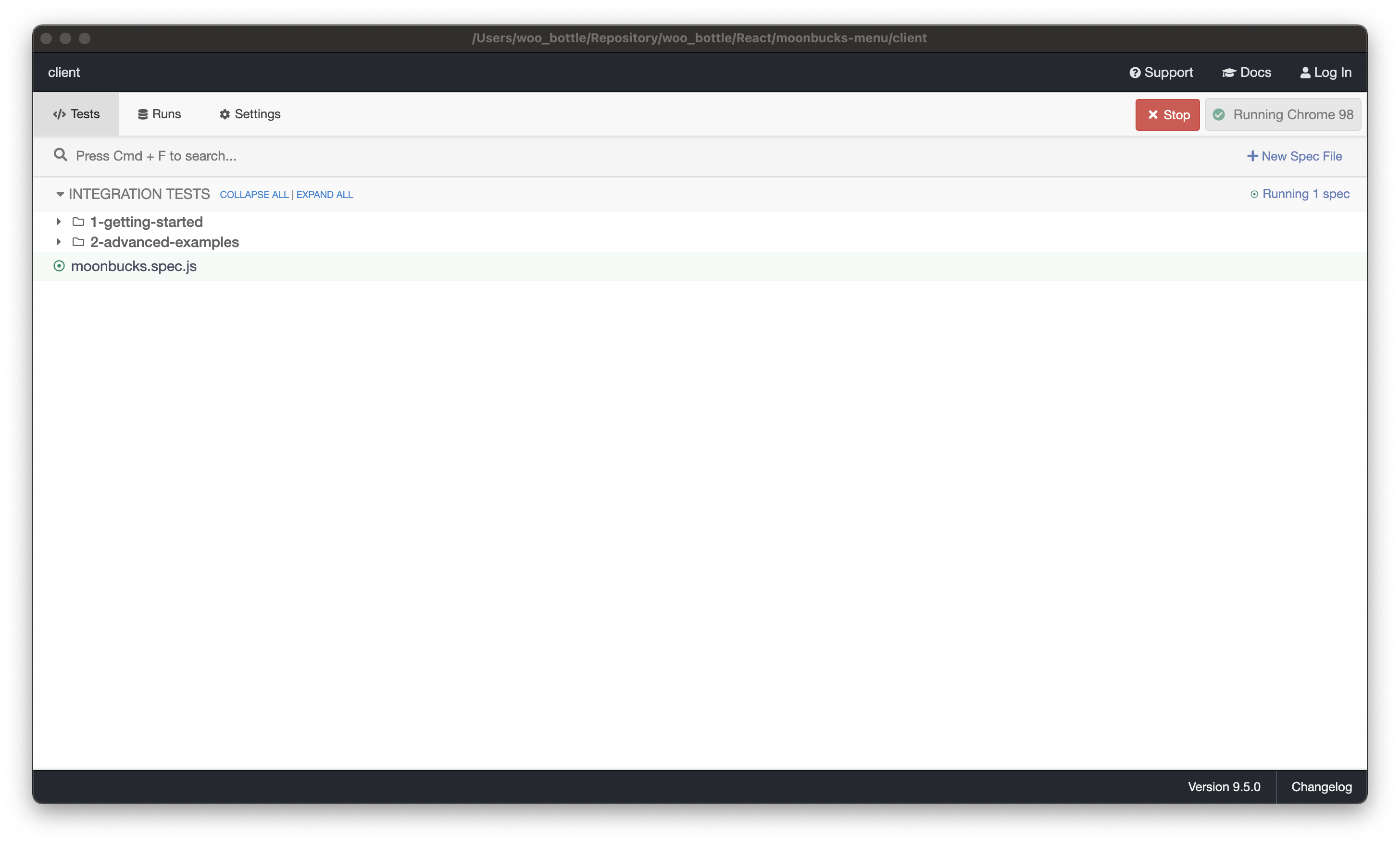Click the COLLAPSE ALL link

[254, 195]
